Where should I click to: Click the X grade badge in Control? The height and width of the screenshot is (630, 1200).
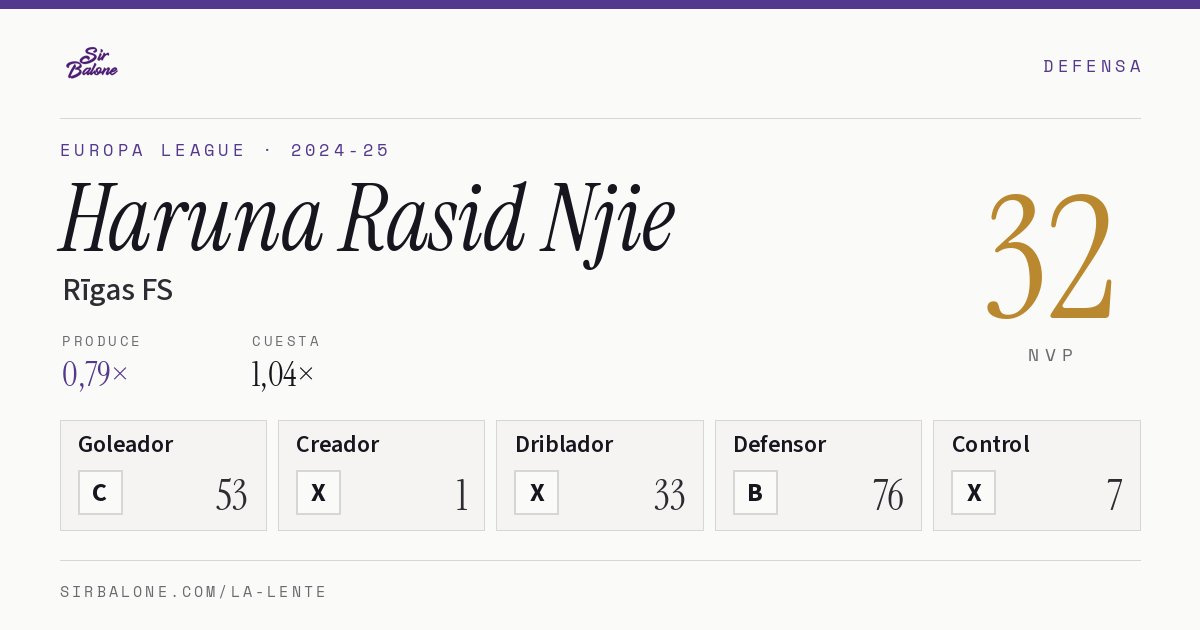point(974,492)
